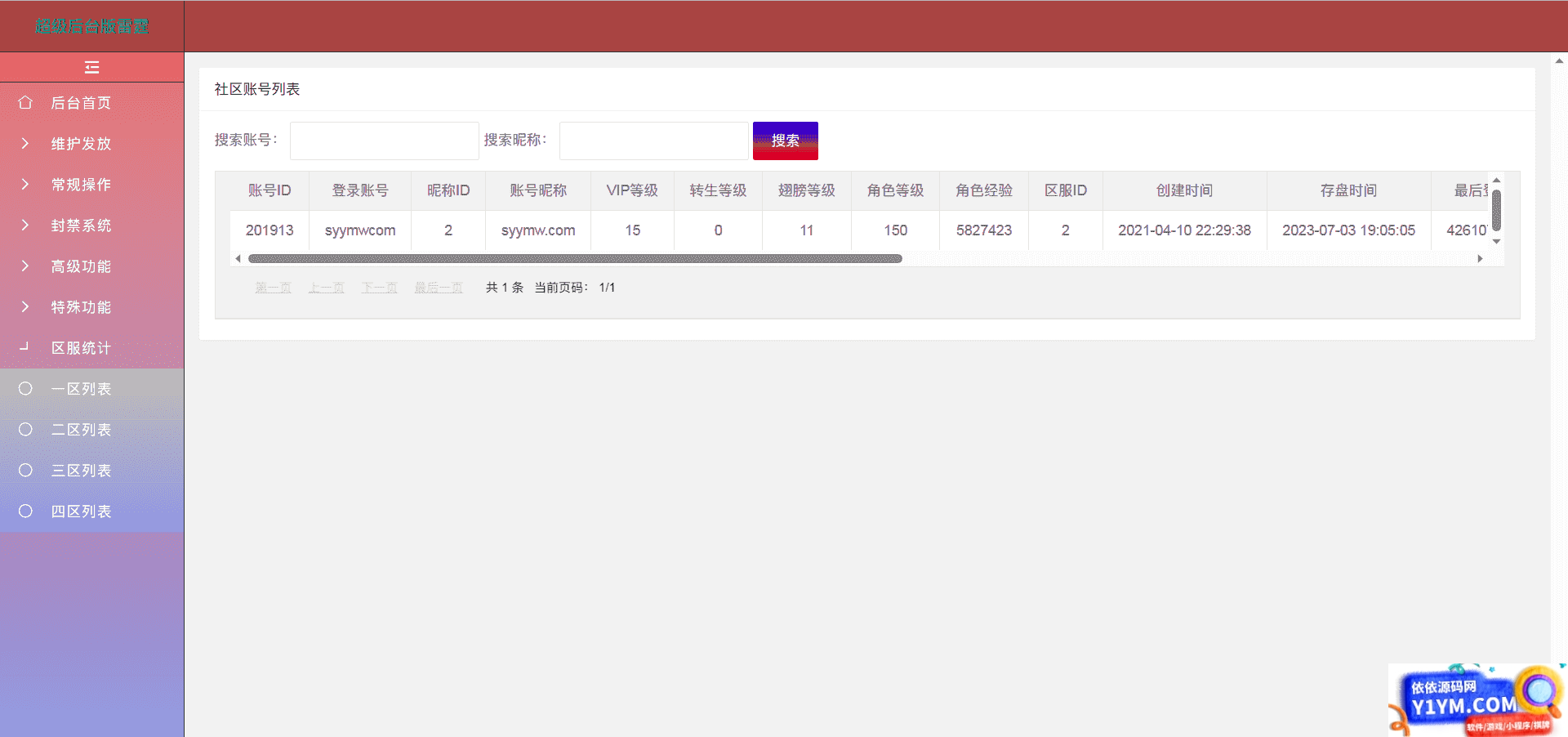Viewport: 1568px width, 737px height.
Task: Collapse the 区服统计 section arrow
Action: (24, 346)
